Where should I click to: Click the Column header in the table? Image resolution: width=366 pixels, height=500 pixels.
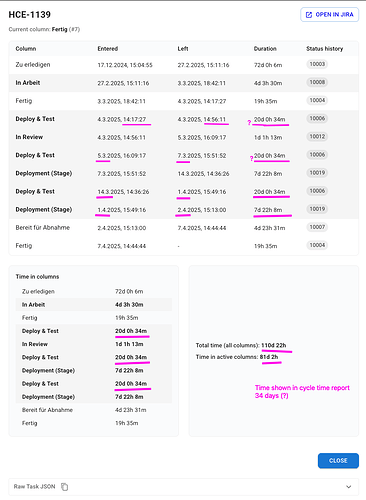pyautogui.click(x=26, y=49)
